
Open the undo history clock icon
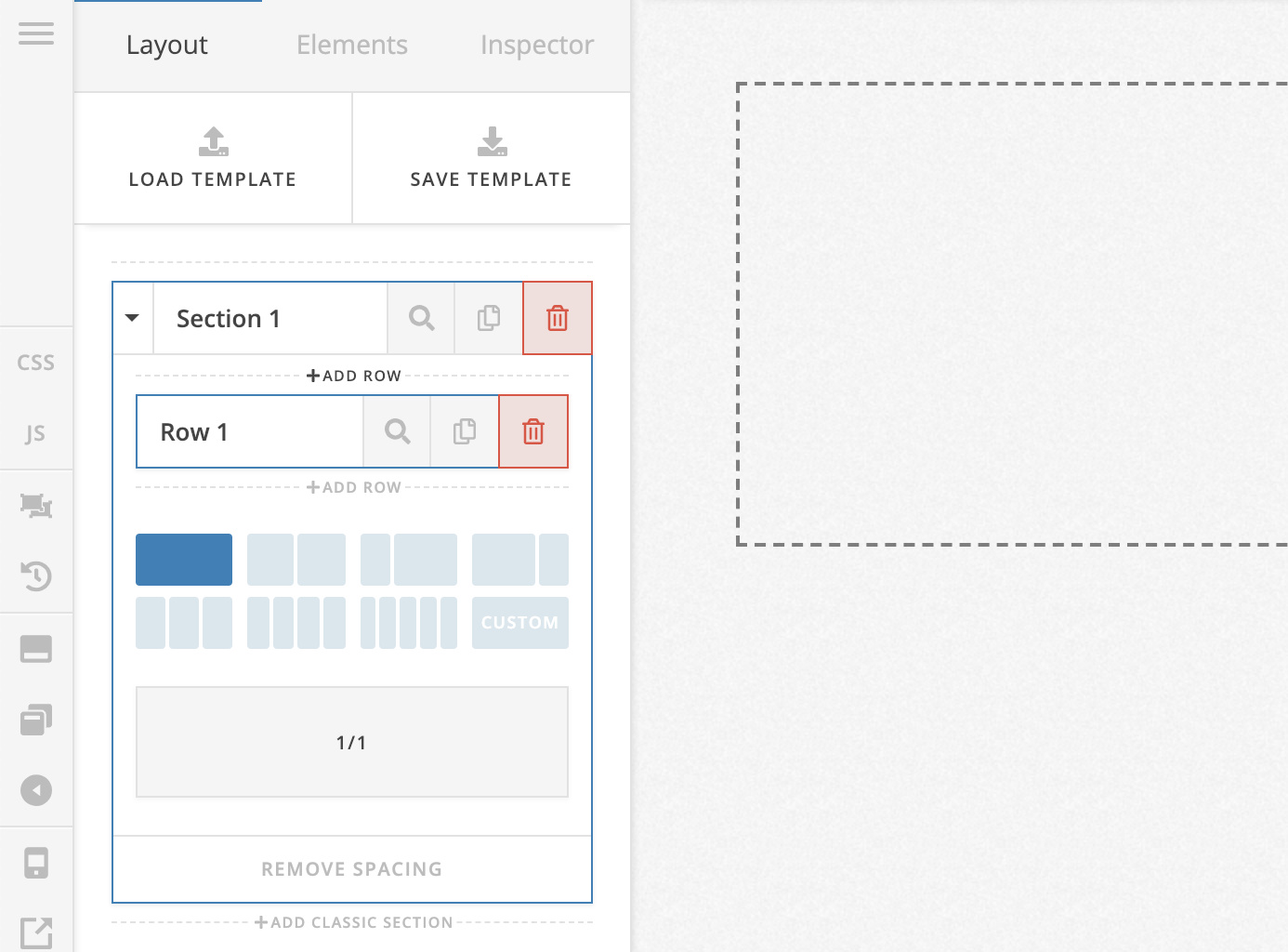[x=36, y=576]
